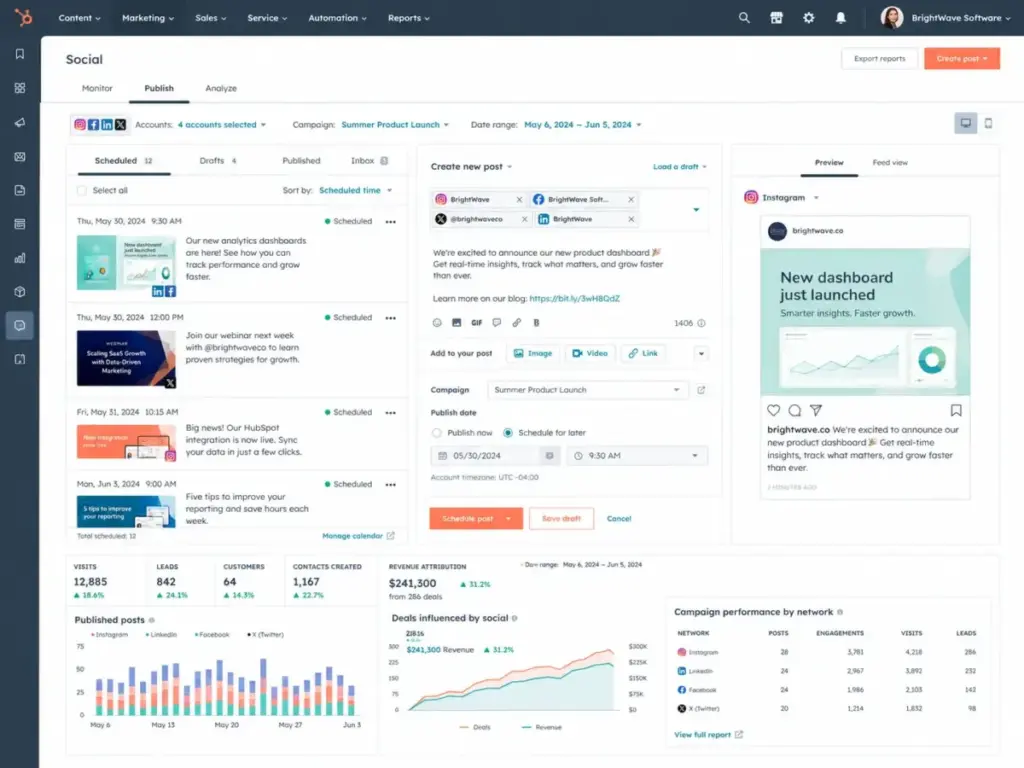Open the Manage calendar link
Screen dimensions: 1024x768
pyautogui.click(x=358, y=536)
